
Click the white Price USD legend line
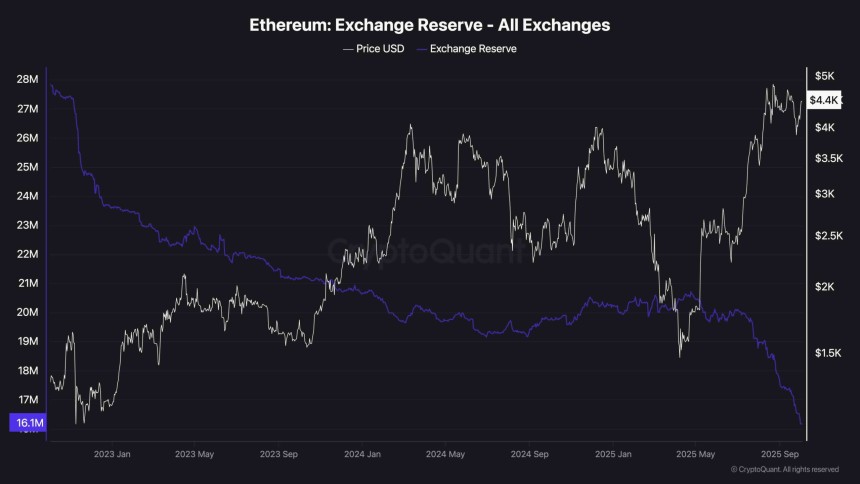pos(347,48)
